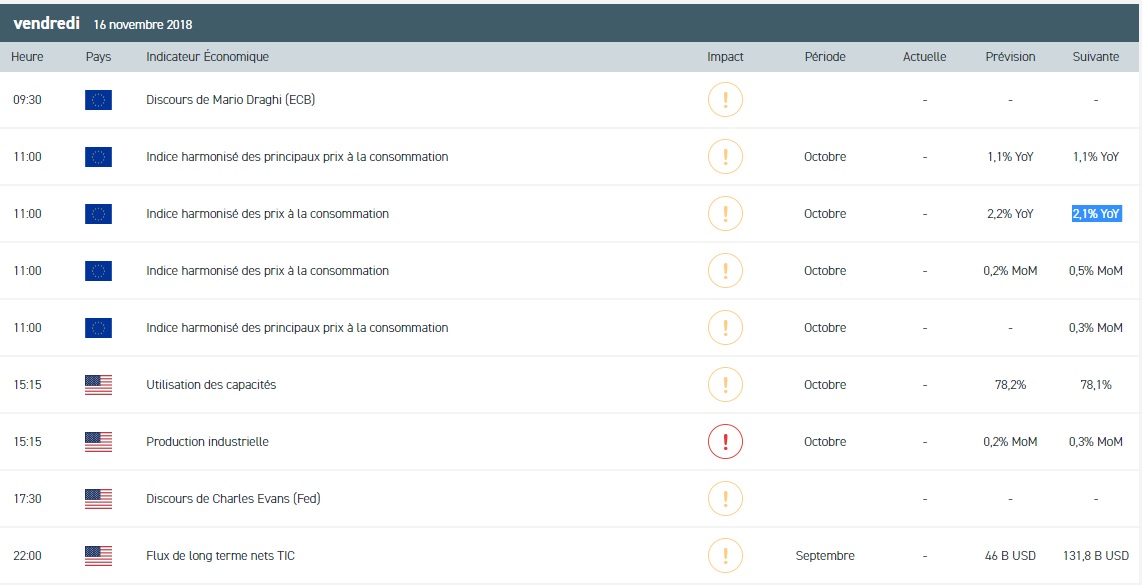Click impact icon for Charles Evans speech
This screenshot has width=1142, height=585.
click(725, 499)
